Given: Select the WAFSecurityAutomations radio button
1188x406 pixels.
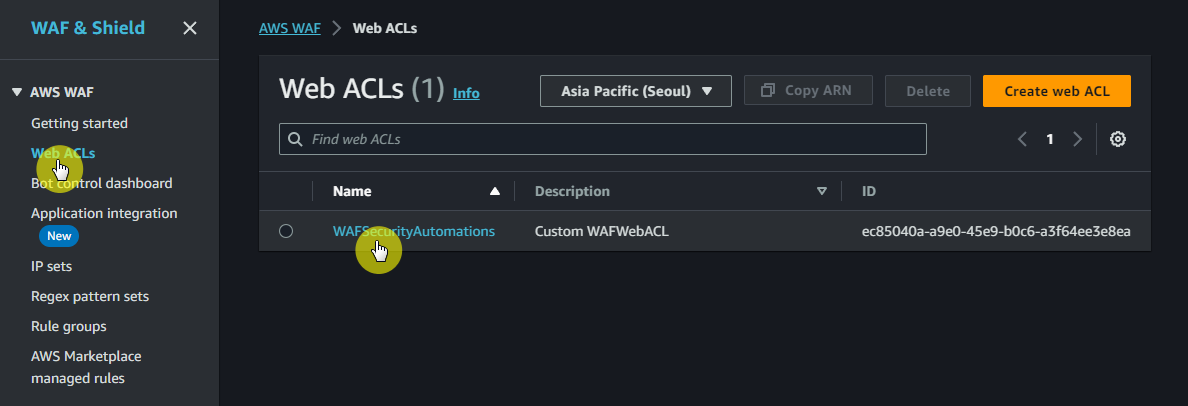Looking at the screenshot, I should click(x=286, y=231).
